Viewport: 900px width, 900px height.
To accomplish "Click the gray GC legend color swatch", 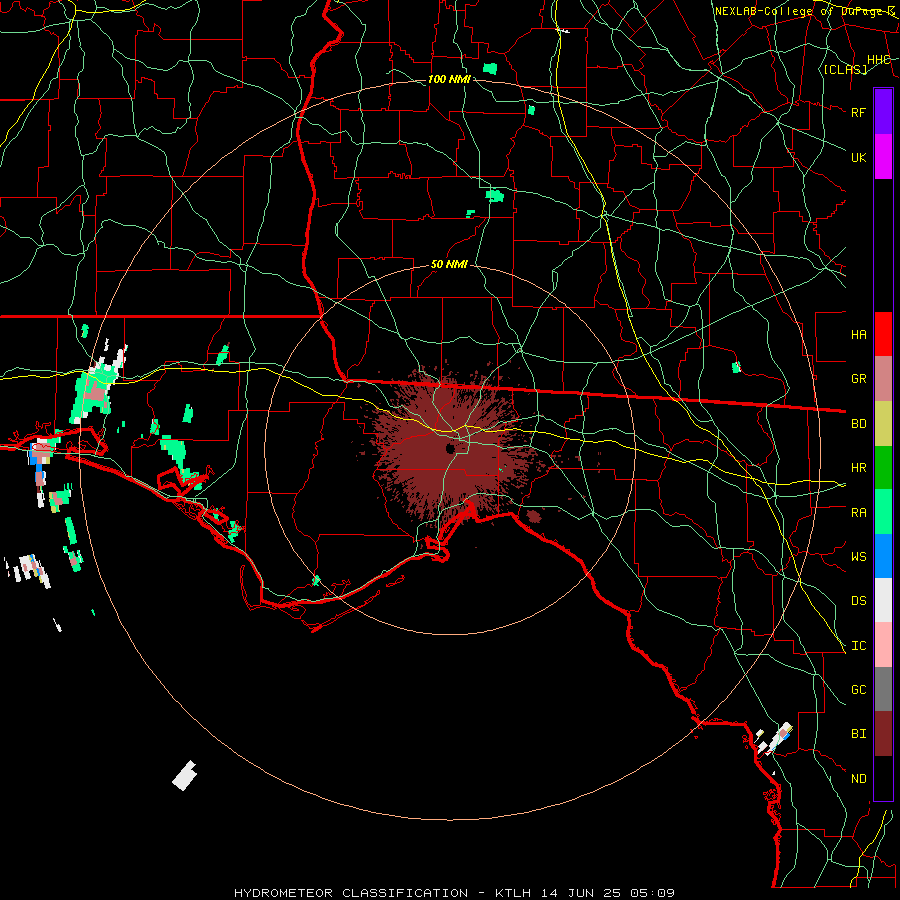I will tap(883, 689).
